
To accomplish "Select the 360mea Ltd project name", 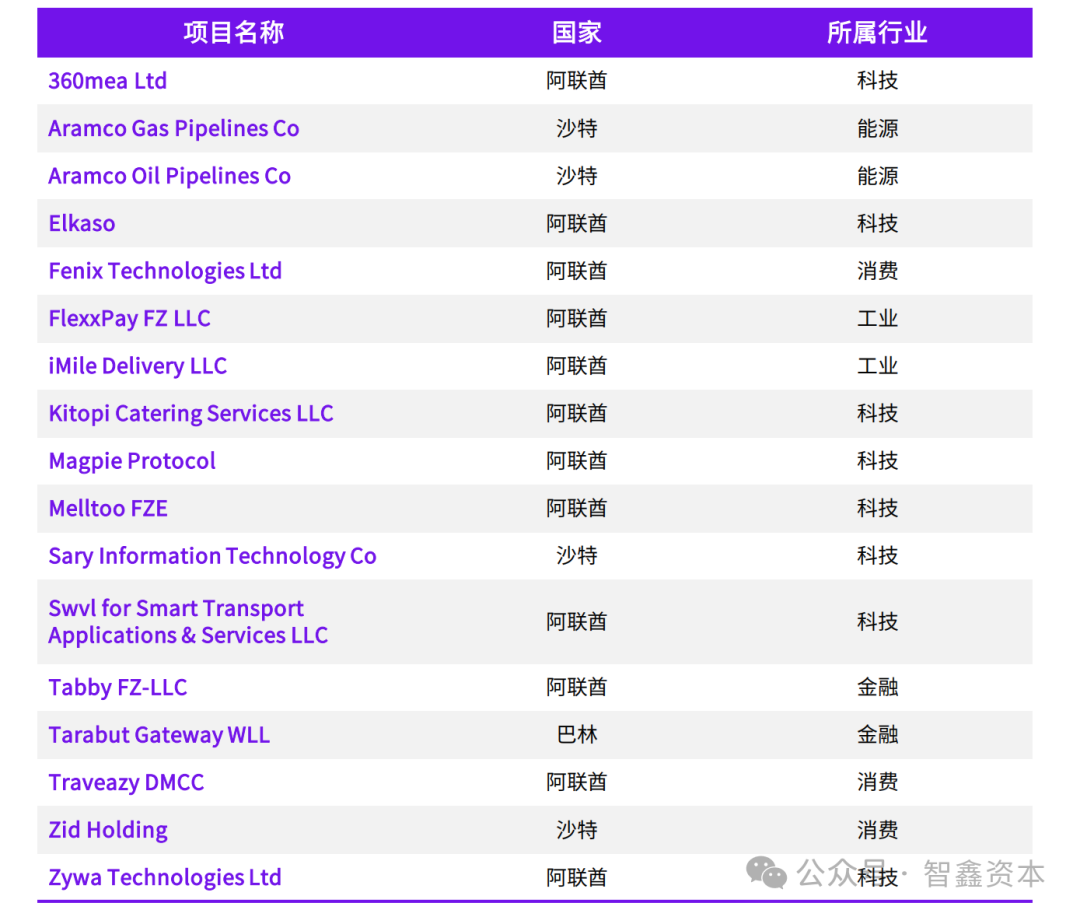I will (107, 81).
